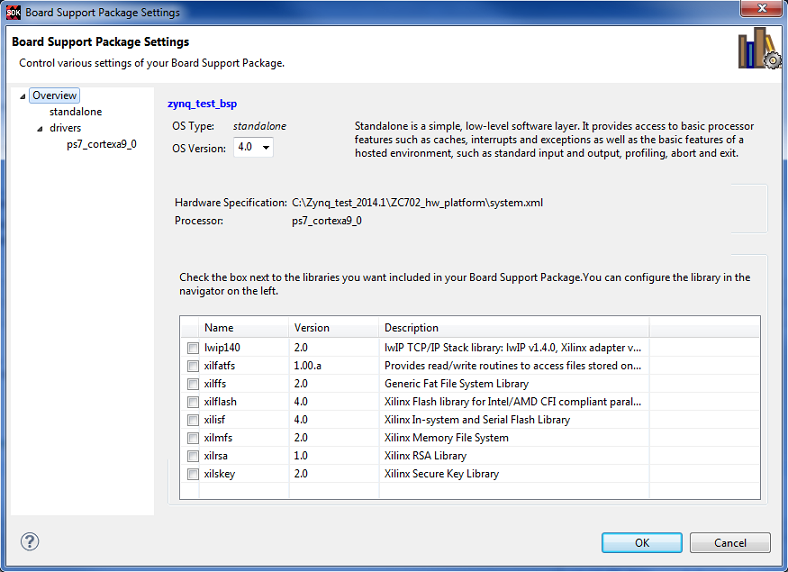Toggle the xilmfs library checkbox
Image resolution: width=788 pixels, height=572 pixels.
tap(192, 438)
